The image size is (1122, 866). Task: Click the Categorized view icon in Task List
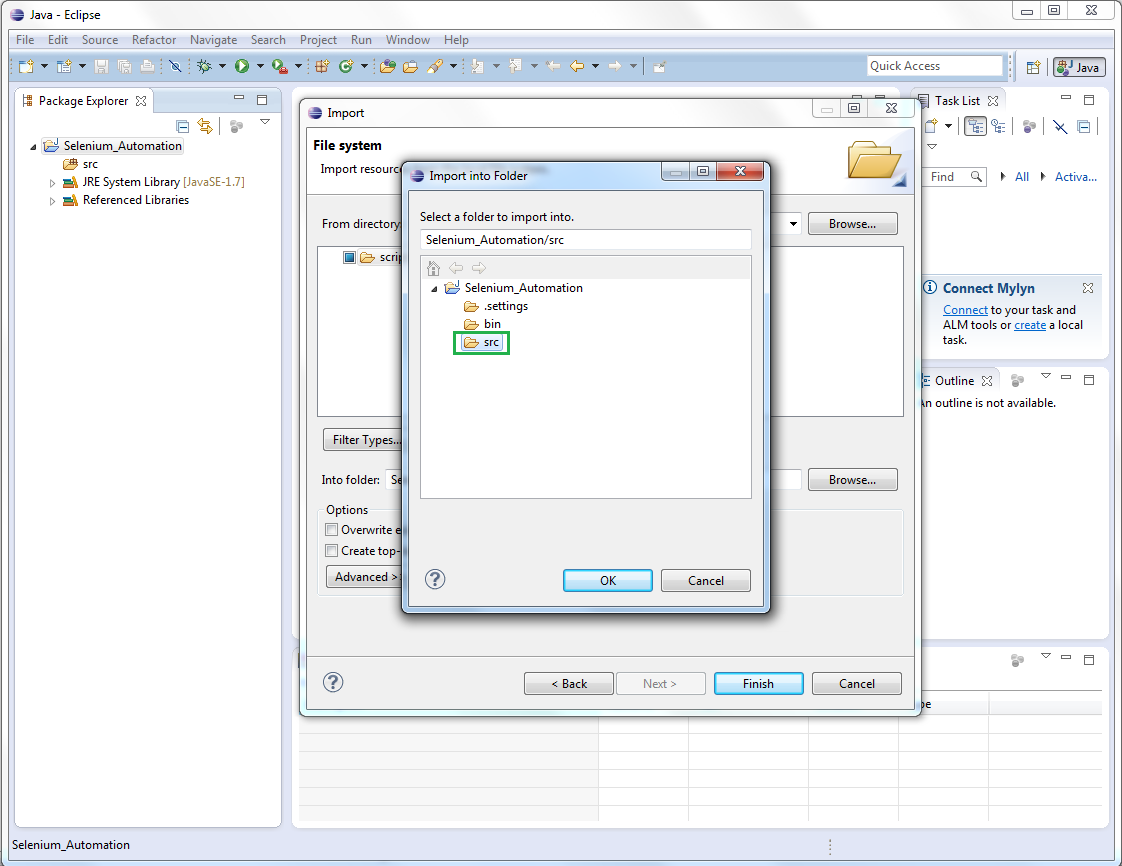click(x=975, y=127)
